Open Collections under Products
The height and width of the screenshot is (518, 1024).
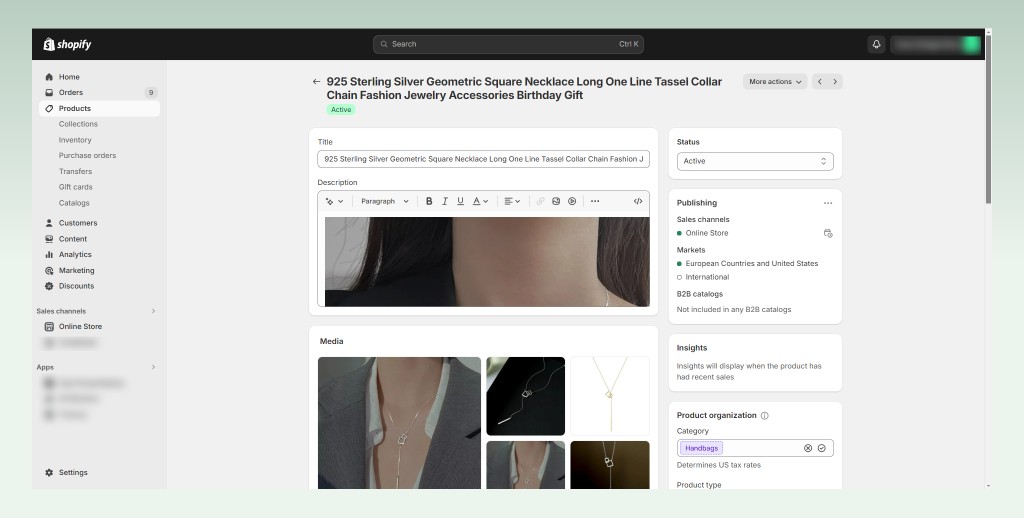[x=78, y=124]
